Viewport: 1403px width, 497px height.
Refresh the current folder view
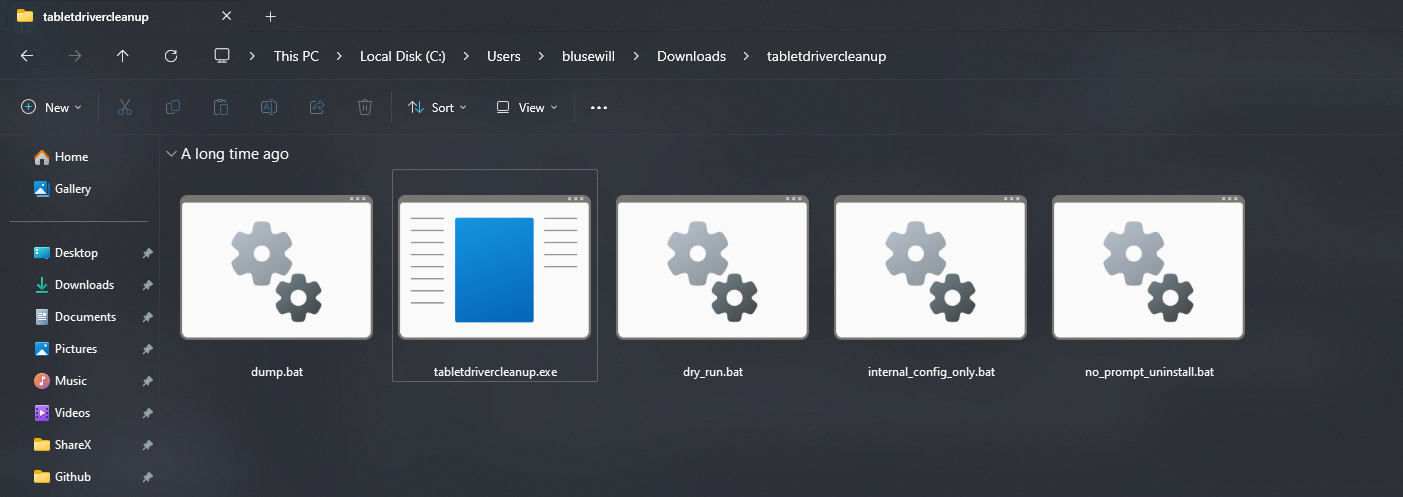coord(170,56)
